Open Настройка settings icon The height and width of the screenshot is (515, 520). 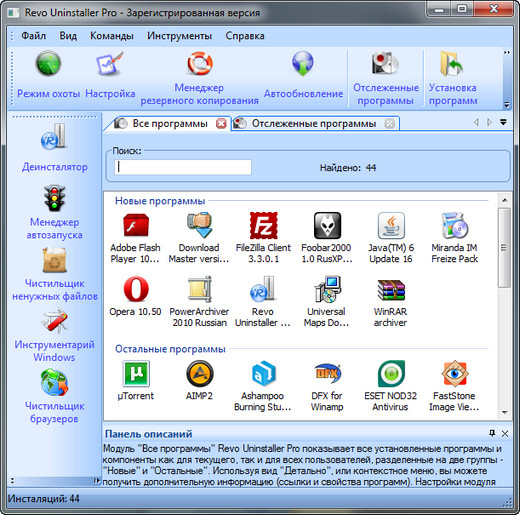click(110, 63)
